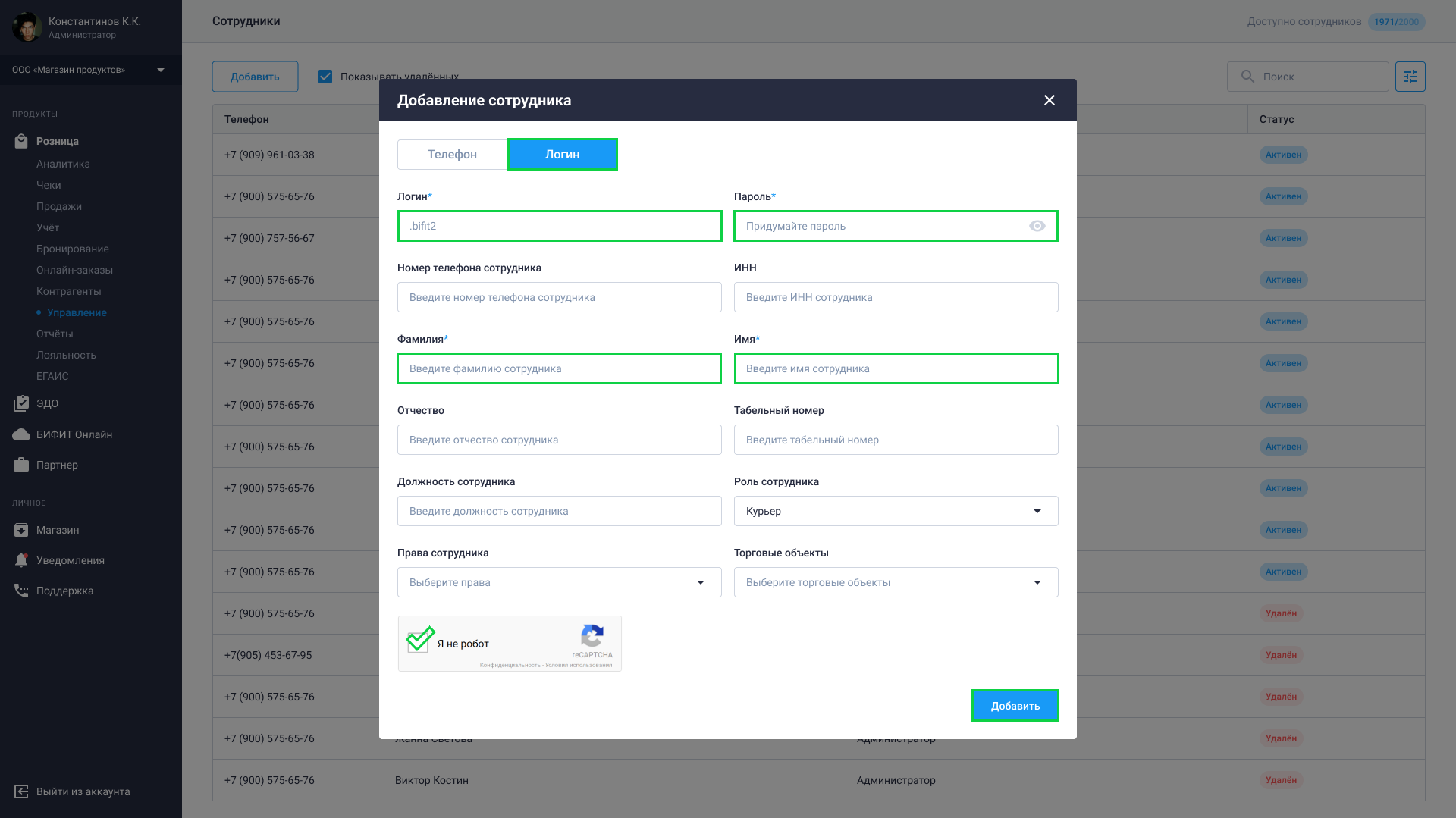
Task: Click the БИФИТ Онлайн cloud icon
Action: pos(21,434)
